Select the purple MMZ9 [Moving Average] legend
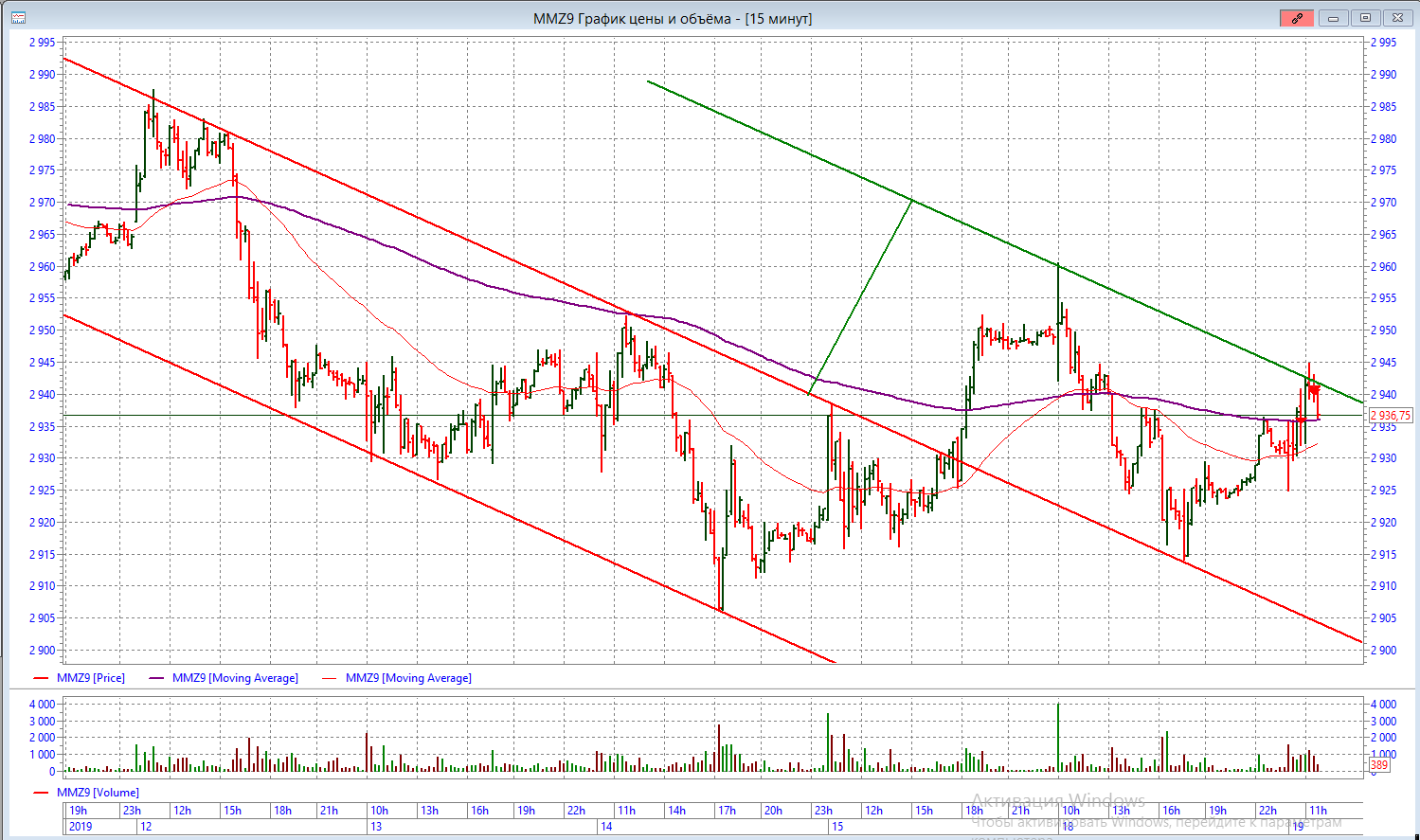 pyautogui.click(x=235, y=678)
